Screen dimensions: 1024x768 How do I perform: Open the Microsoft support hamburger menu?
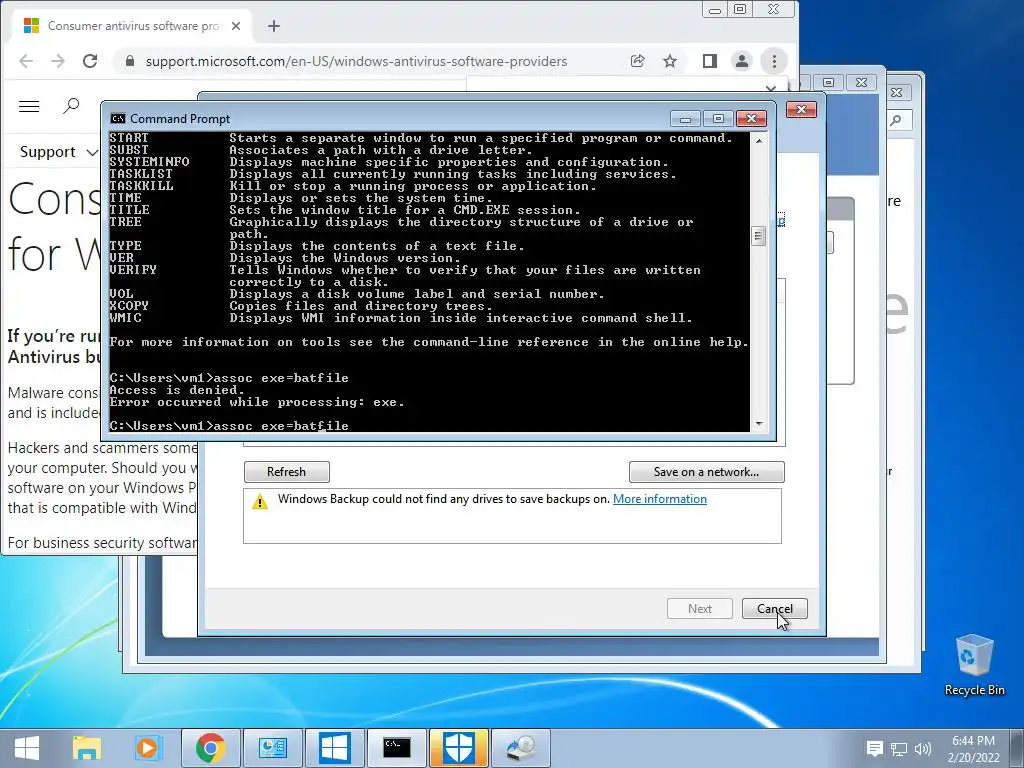coord(29,106)
